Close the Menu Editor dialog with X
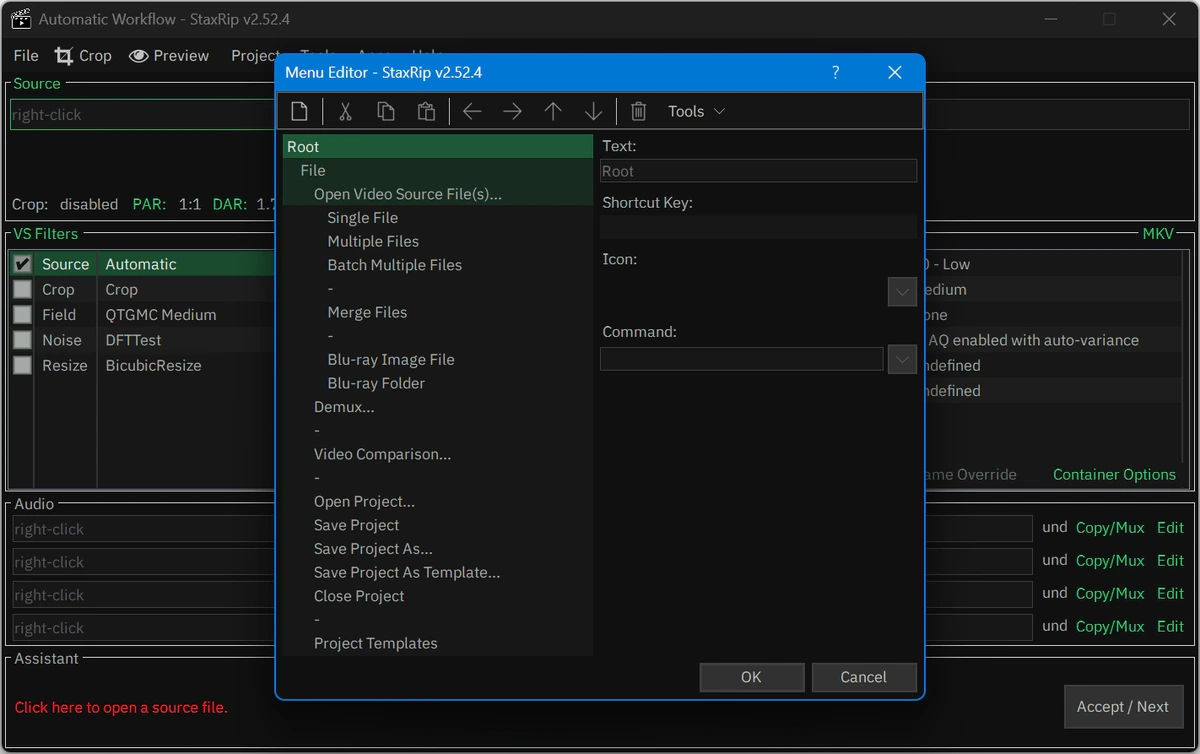This screenshot has height=754, width=1200. coord(894,72)
